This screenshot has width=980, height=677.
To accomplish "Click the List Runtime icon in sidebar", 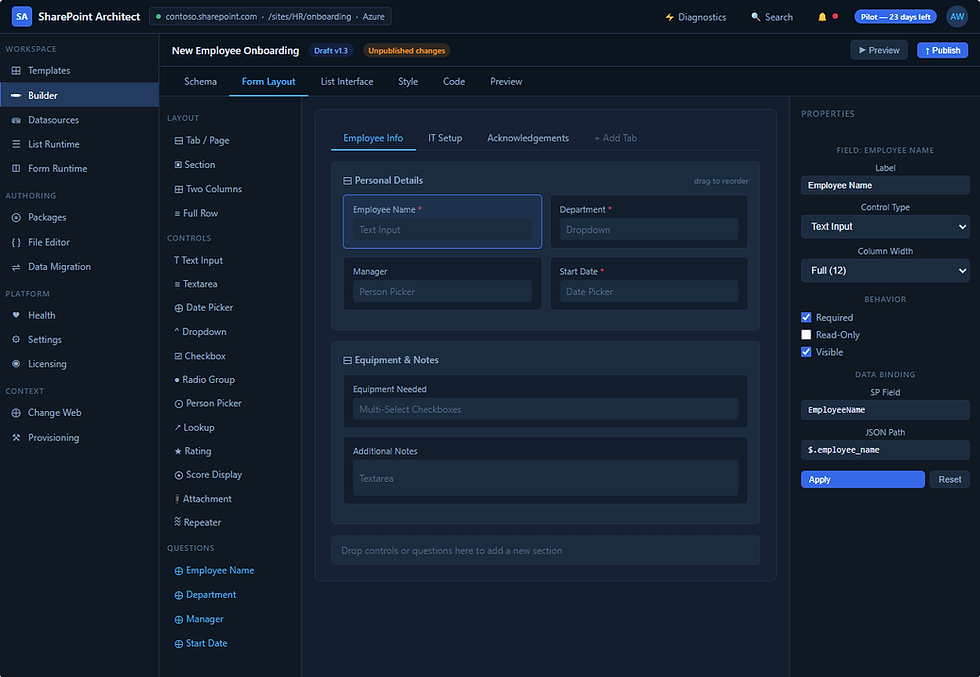I will pos(16,144).
